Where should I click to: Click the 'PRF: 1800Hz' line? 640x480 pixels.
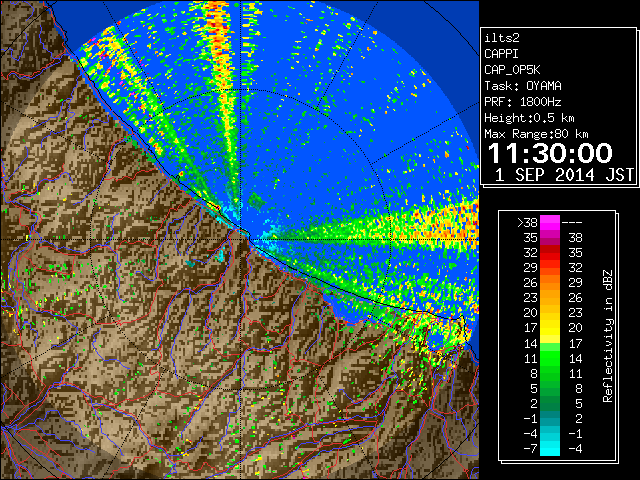pyautogui.click(x=523, y=102)
